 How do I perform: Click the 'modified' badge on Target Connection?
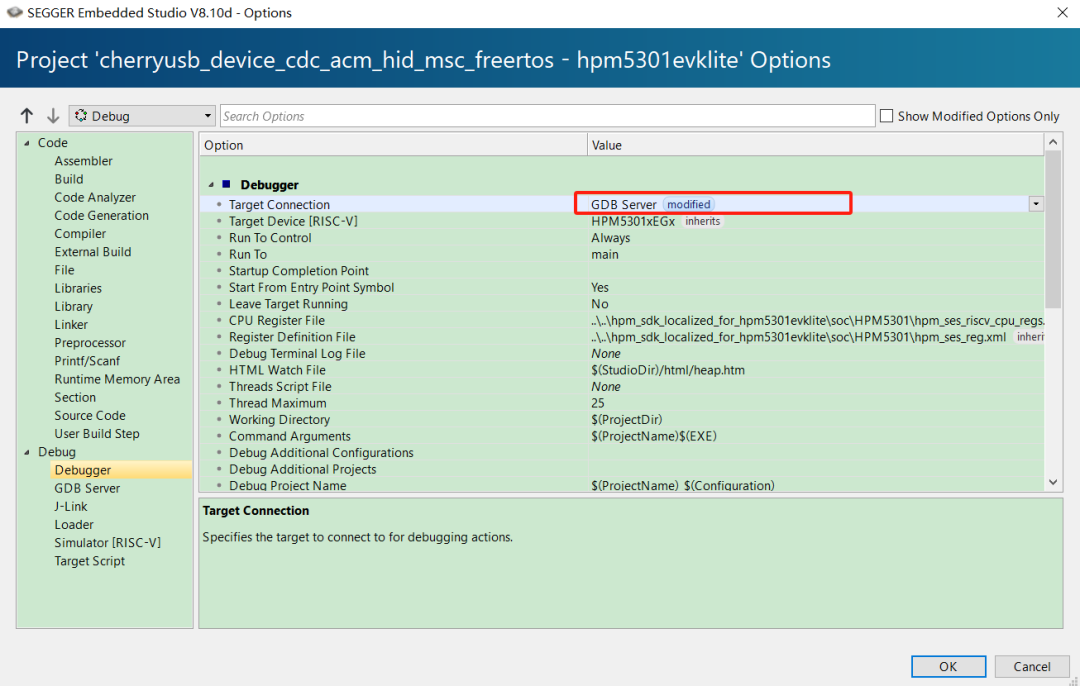[x=689, y=204]
